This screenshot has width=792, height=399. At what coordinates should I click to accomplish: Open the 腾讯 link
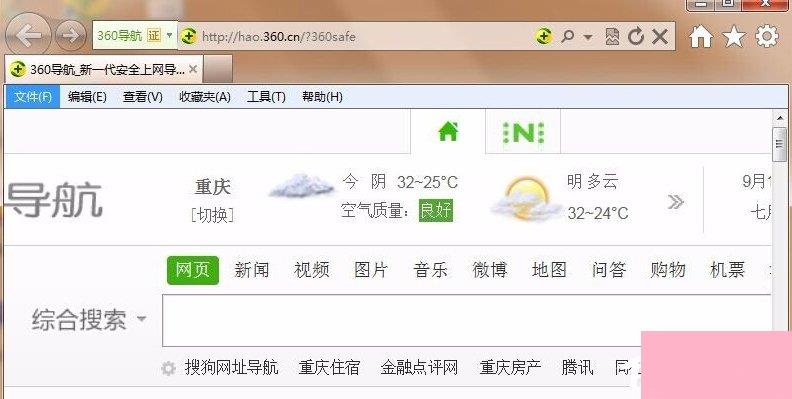click(577, 367)
